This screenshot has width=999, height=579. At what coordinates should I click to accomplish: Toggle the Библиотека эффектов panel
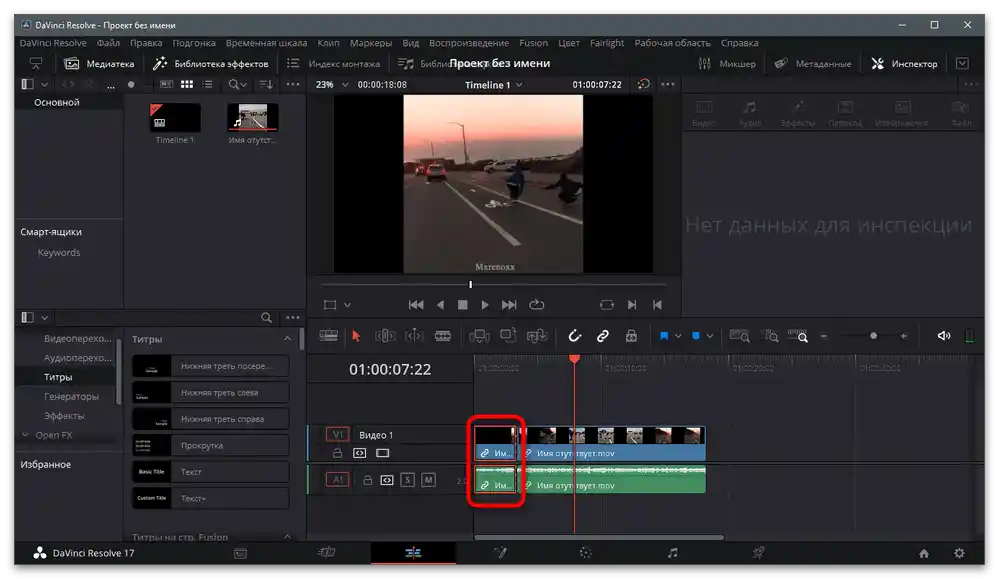pyautogui.click(x=212, y=64)
